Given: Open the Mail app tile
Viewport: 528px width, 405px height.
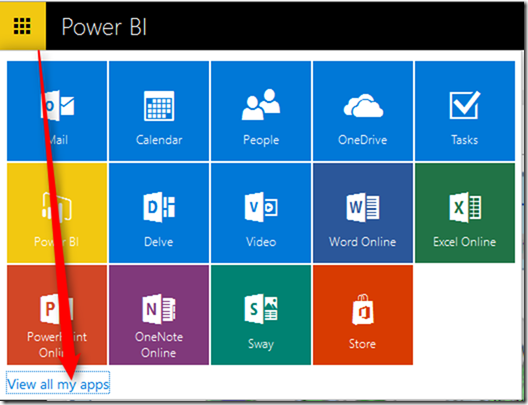Looking at the screenshot, I should pos(57,111).
